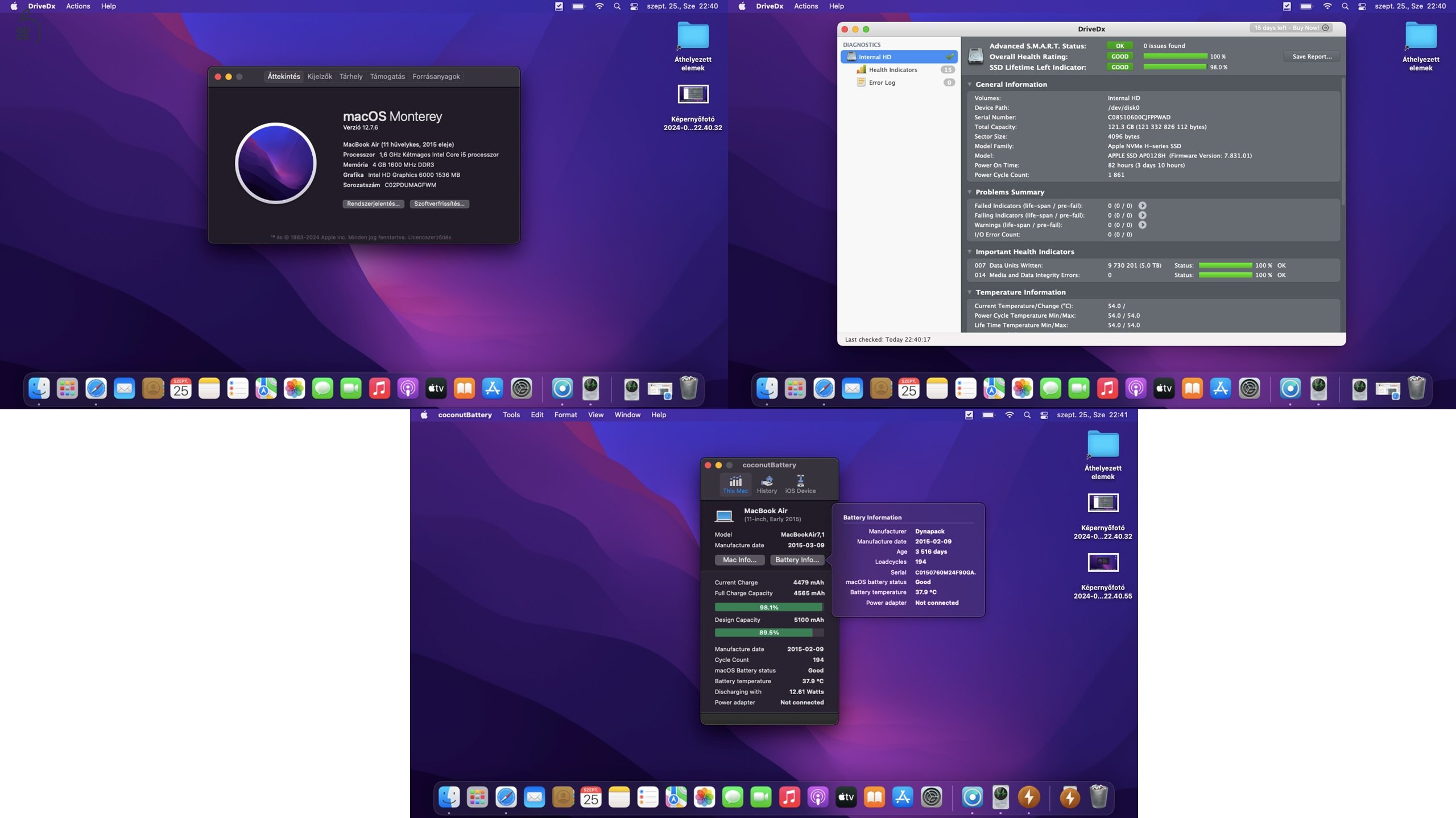Open the Támogatás tab

(x=387, y=76)
